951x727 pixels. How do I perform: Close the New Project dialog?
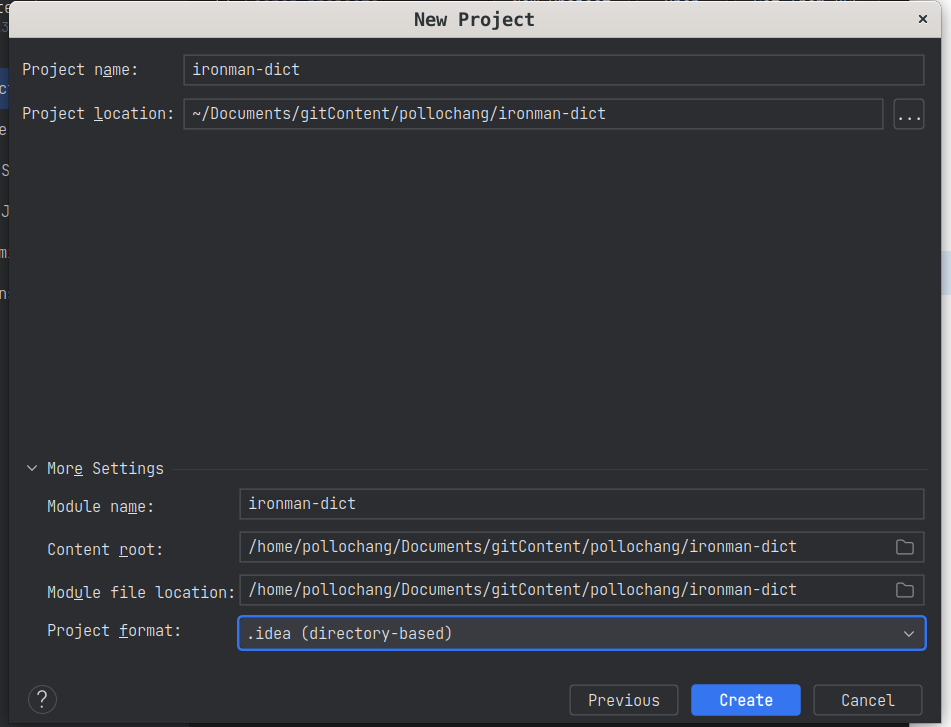tap(922, 18)
